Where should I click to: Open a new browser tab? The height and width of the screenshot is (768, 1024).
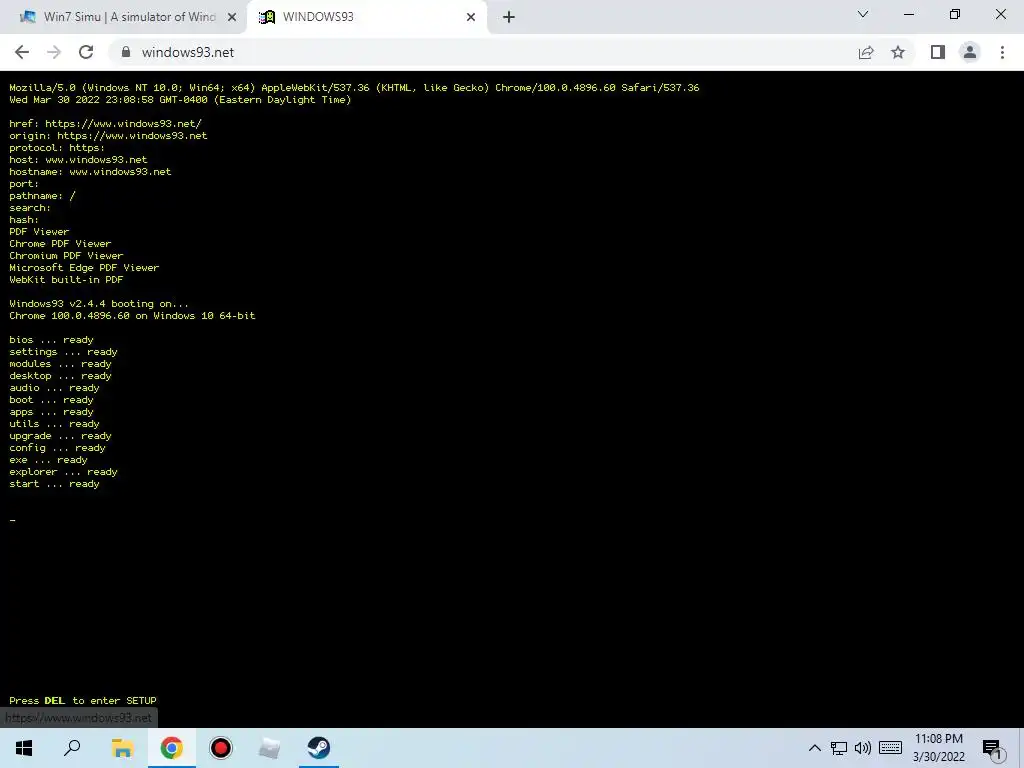[x=509, y=17]
